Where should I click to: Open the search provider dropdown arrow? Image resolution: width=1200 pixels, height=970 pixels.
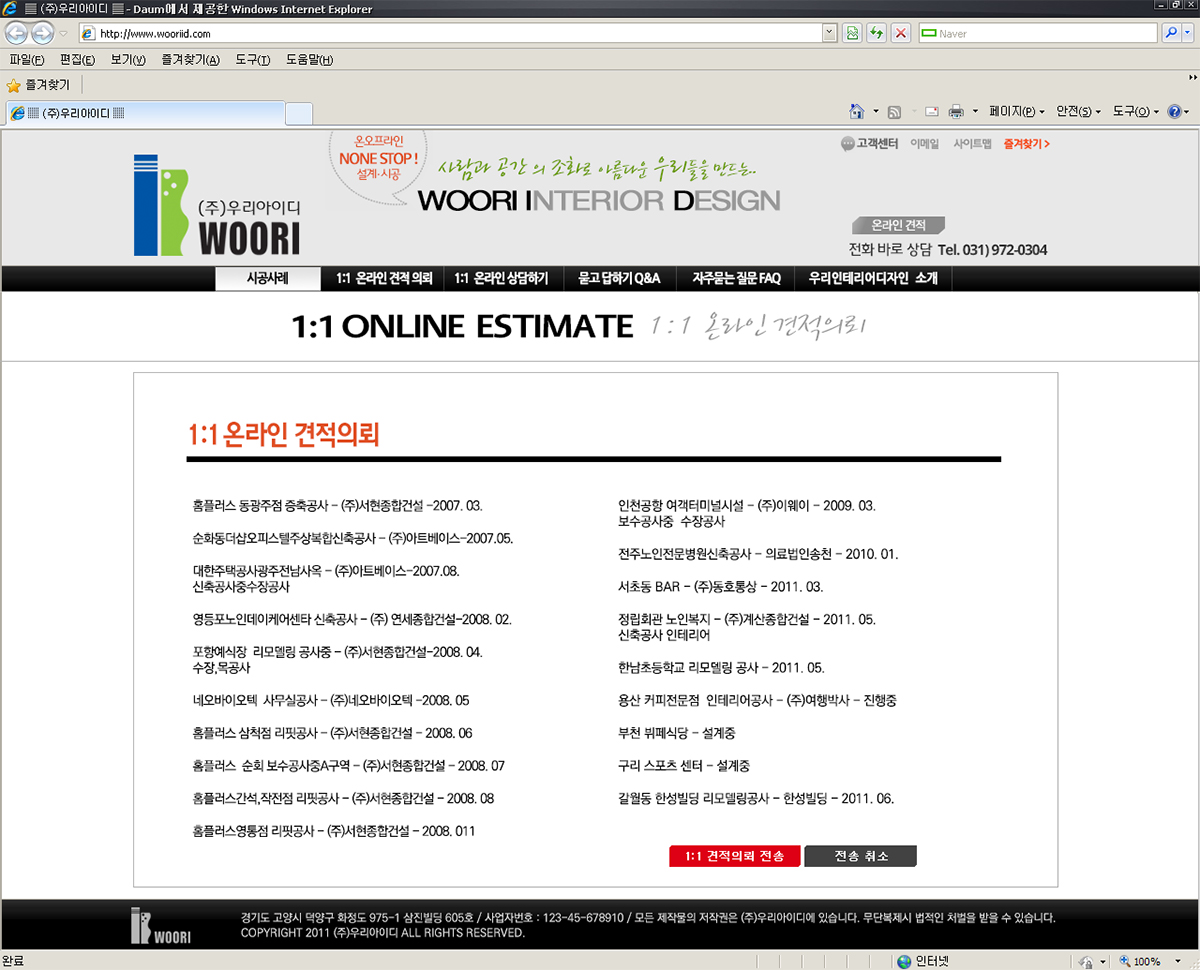(x=1189, y=33)
